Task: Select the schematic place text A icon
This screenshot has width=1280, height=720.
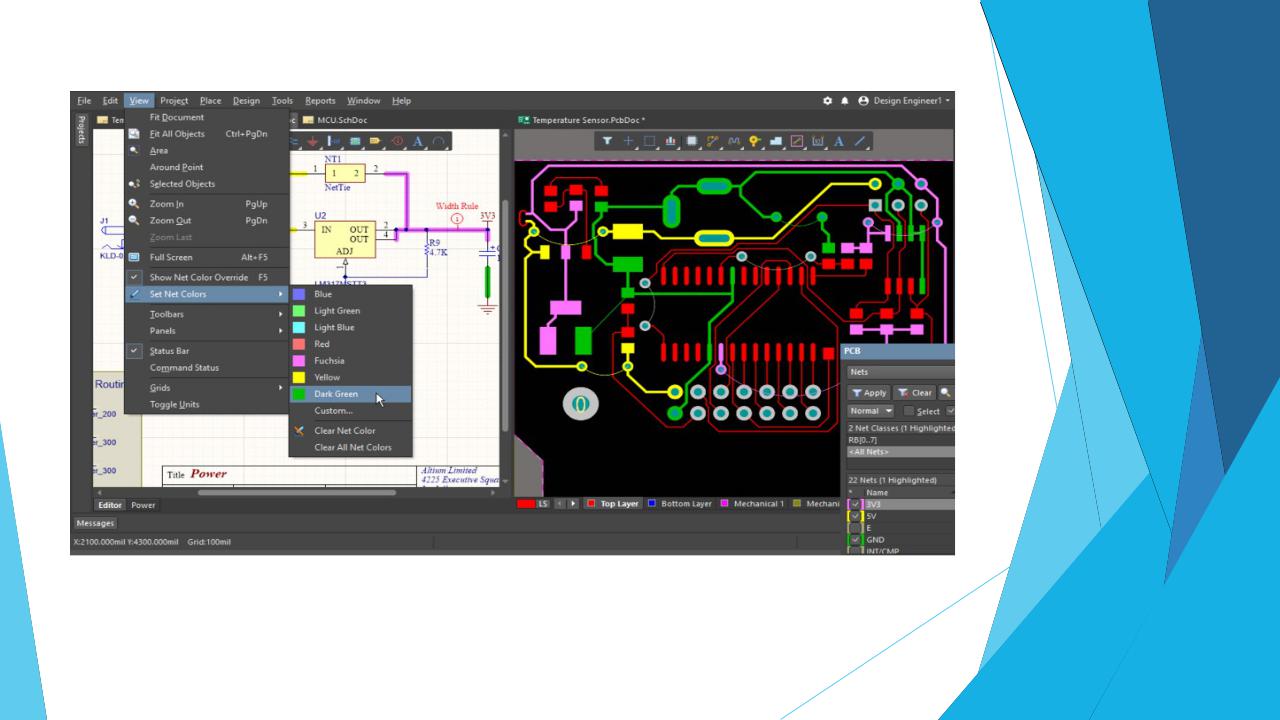Action: 418,142
